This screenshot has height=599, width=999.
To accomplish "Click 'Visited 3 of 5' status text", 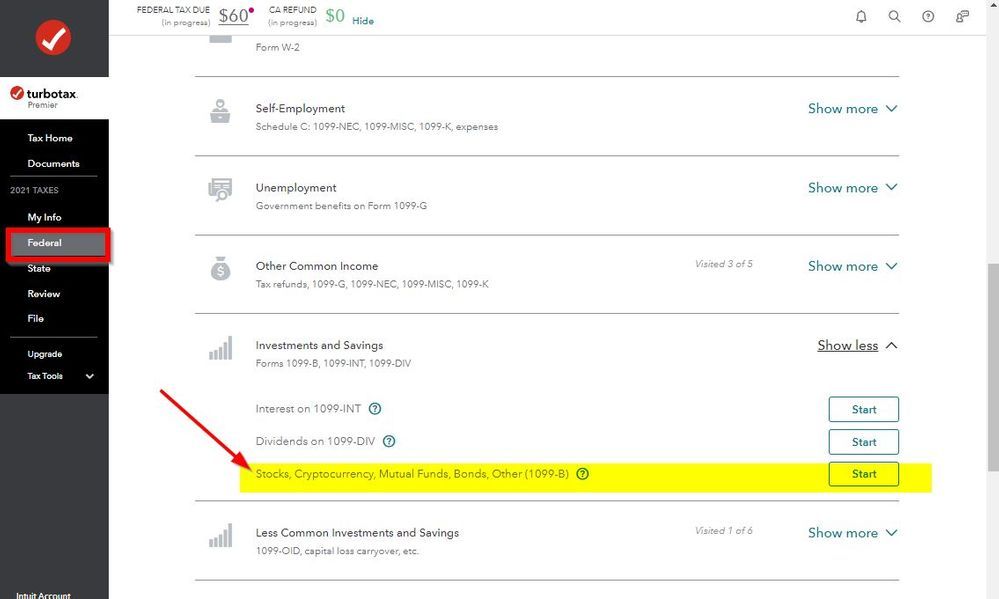I will click(x=724, y=263).
